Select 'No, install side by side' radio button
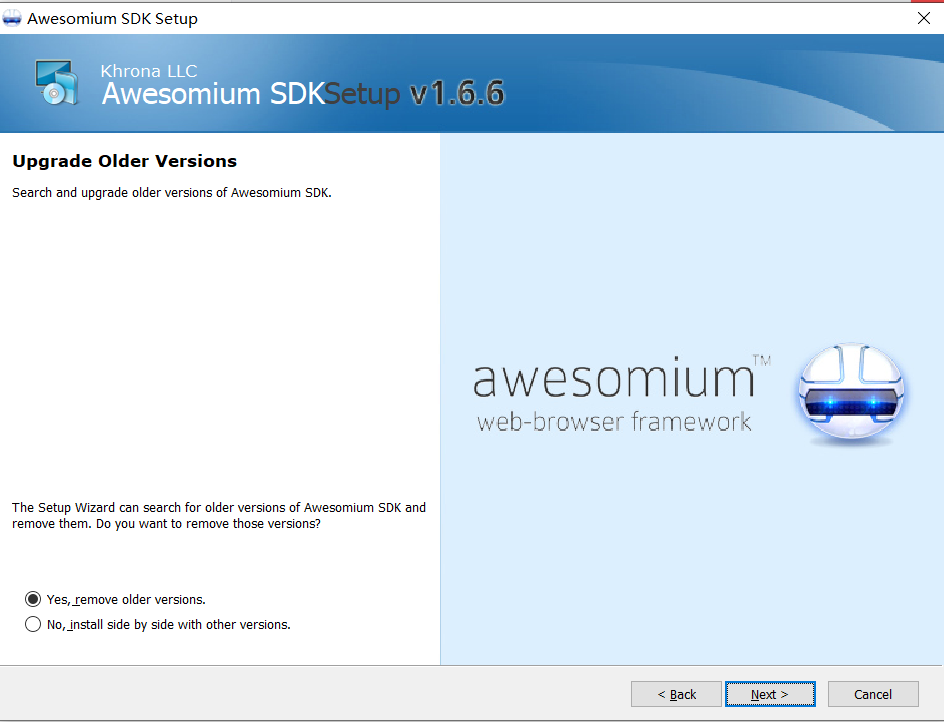Screen dimensions: 944x722 pos(33,624)
